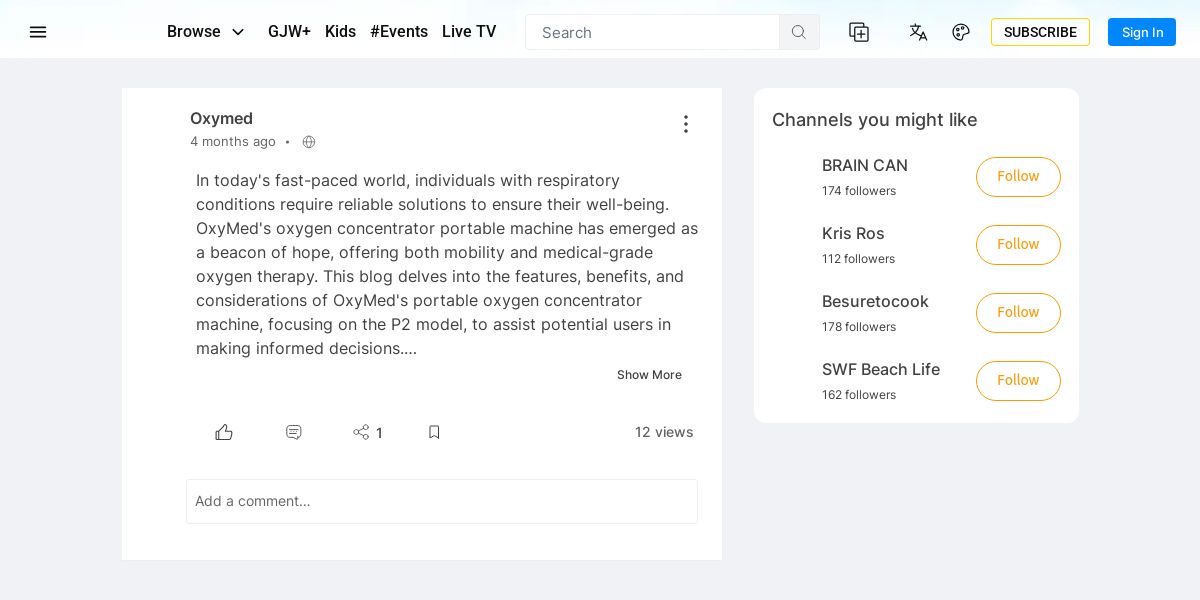Open the theme palette icon
1200x600 pixels.
pyautogui.click(x=961, y=32)
